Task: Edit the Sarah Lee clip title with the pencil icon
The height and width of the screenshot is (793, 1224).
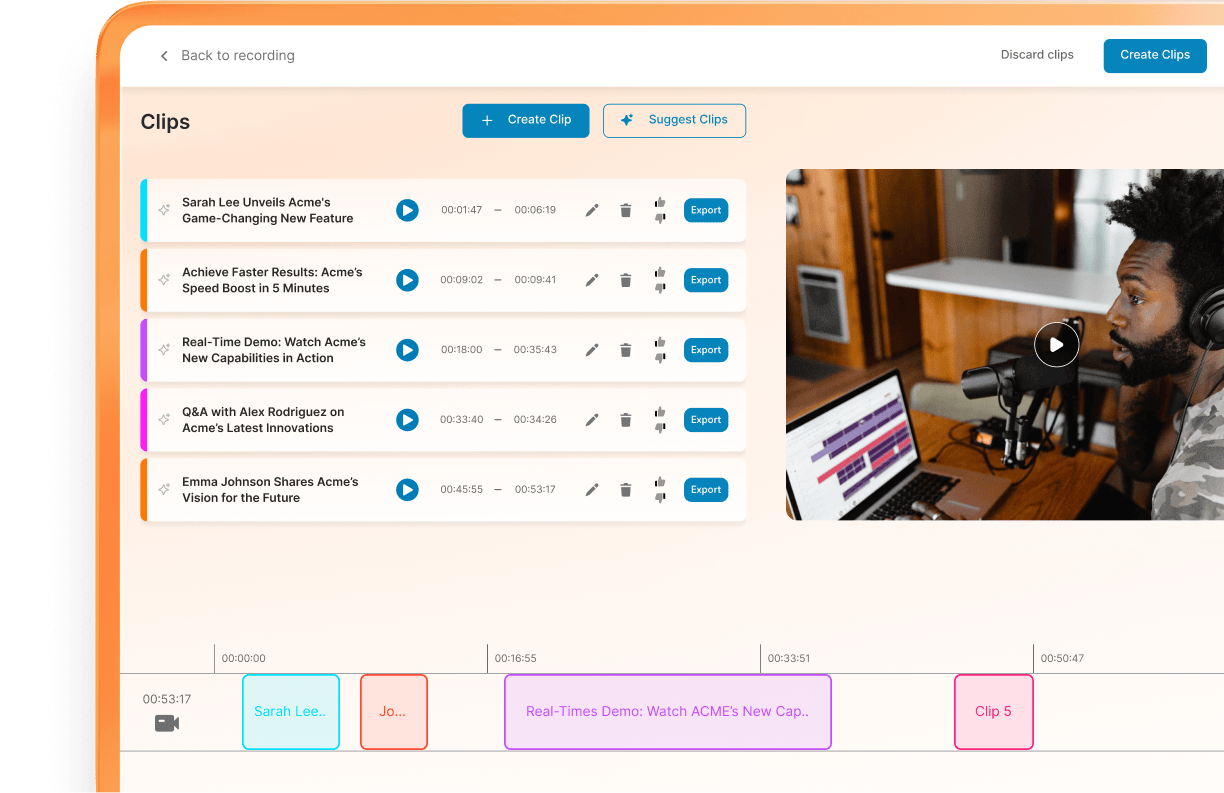Action: 591,210
